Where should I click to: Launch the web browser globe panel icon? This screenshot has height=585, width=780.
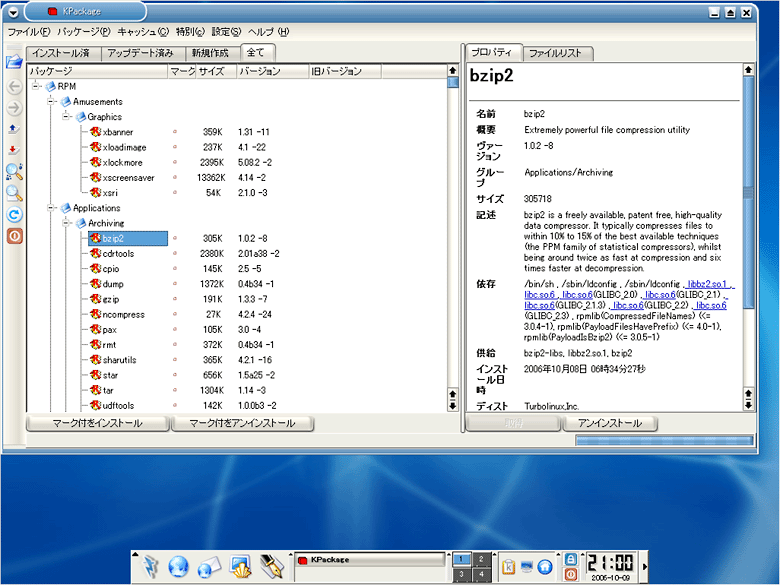tap(179, 567)
